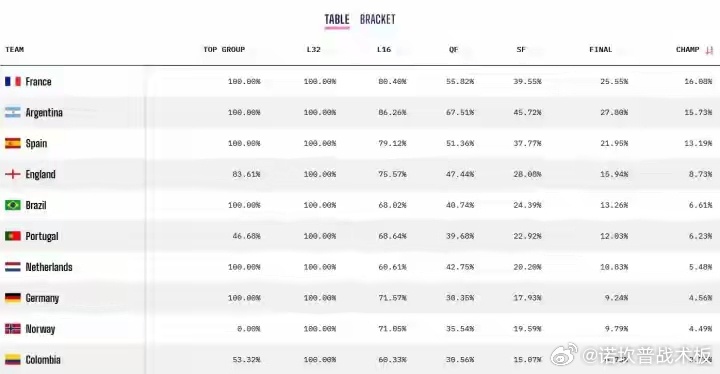This screenshot has width=720, height=374.
Task: Click the Portugal flag icon
Action: click(x=13, y=236)
